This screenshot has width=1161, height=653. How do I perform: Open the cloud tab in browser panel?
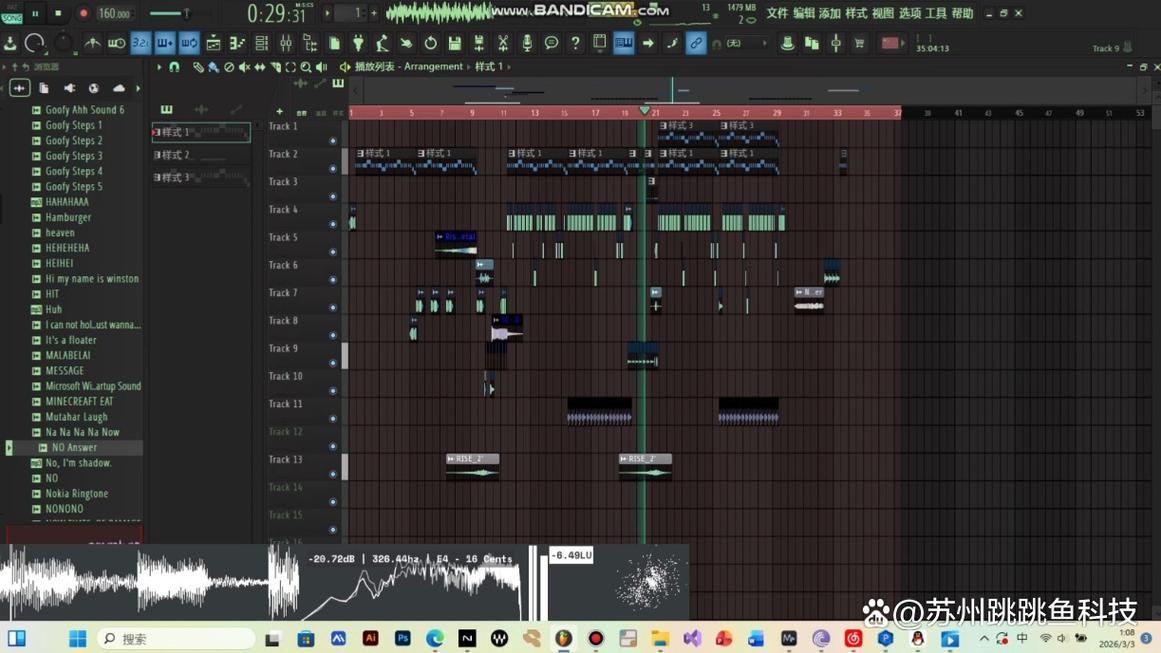119,88
